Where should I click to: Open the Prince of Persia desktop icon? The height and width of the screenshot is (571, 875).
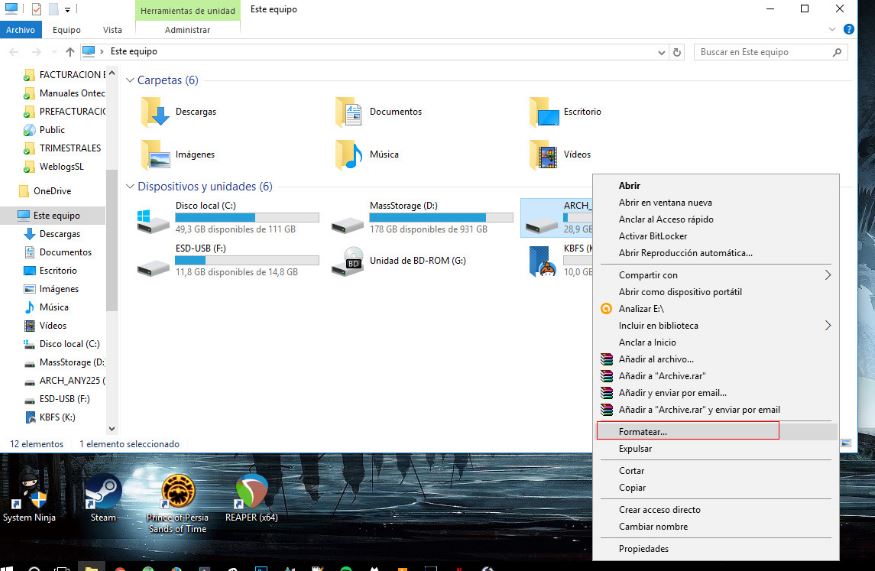coord(177,493)
